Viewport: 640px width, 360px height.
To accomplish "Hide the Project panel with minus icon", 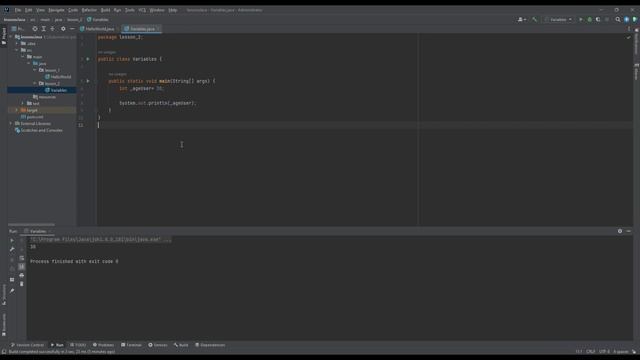I will click(72, 29).
